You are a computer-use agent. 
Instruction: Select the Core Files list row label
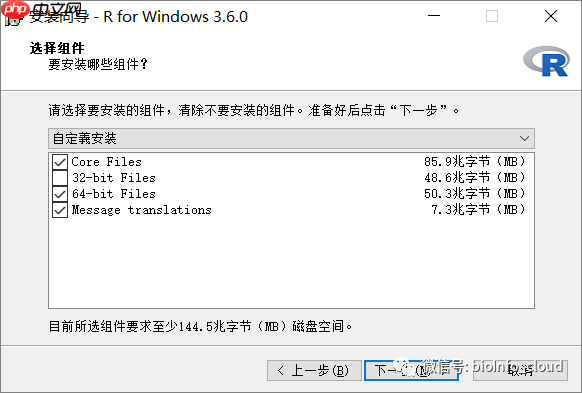coord(107,162)
